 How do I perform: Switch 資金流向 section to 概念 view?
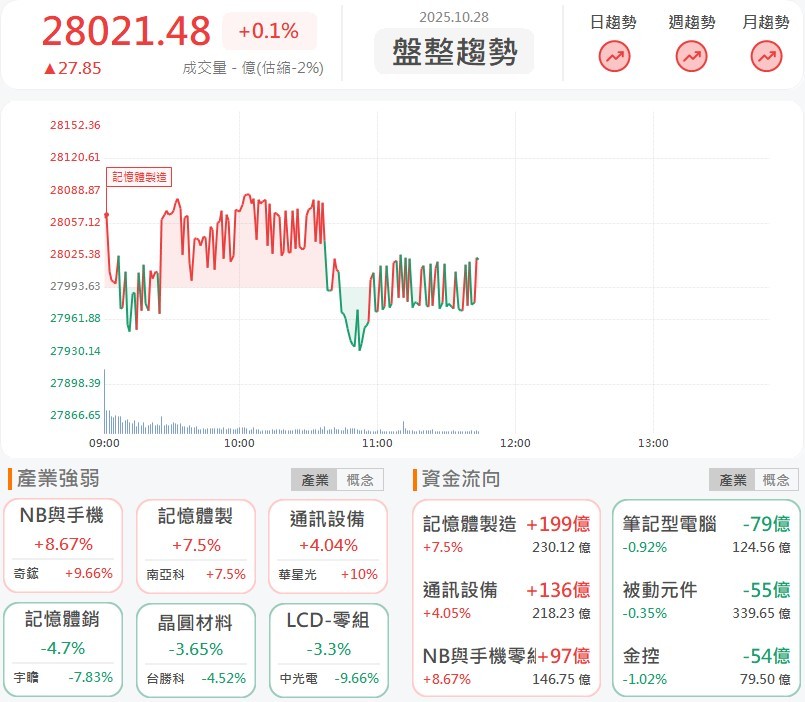pos(777,480)
